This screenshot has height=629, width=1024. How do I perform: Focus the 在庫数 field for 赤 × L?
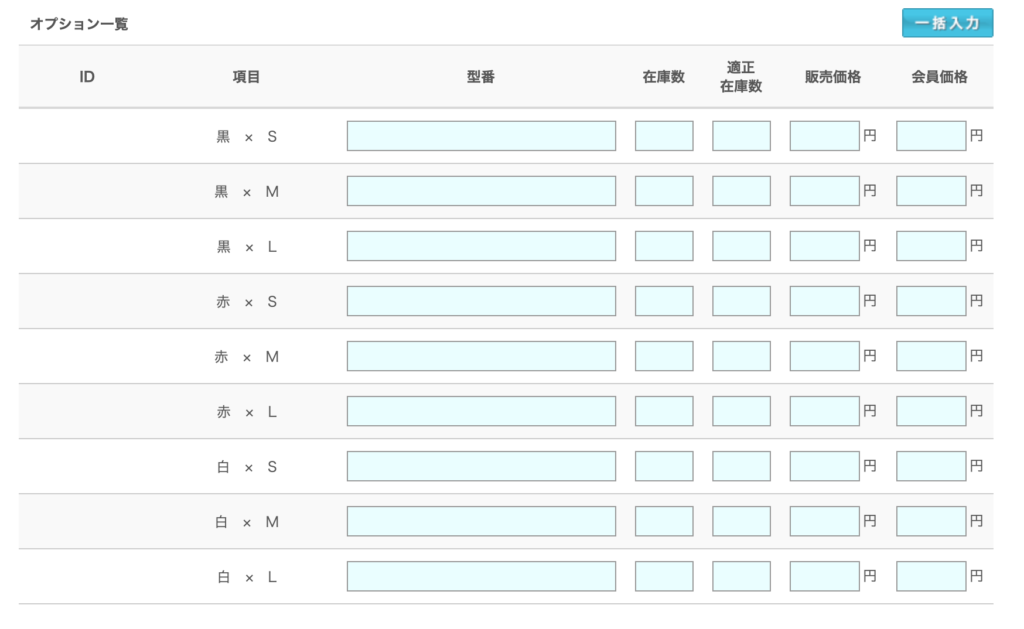[664, 411]
